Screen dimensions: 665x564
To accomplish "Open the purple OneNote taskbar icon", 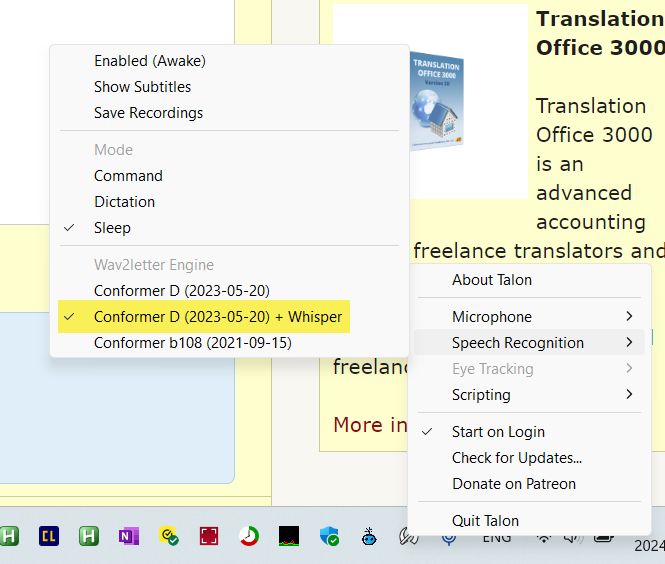I will (x=129, y=536).
